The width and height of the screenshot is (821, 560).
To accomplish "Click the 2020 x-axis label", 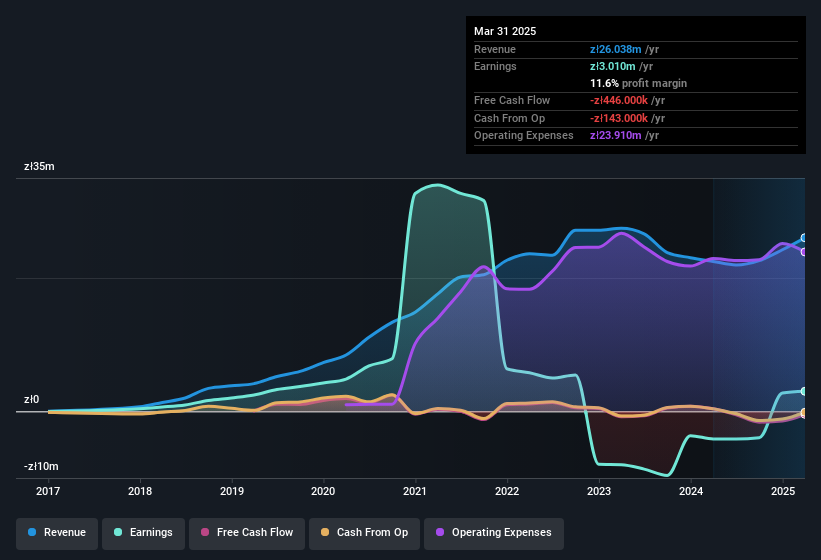I will point(323,491).
